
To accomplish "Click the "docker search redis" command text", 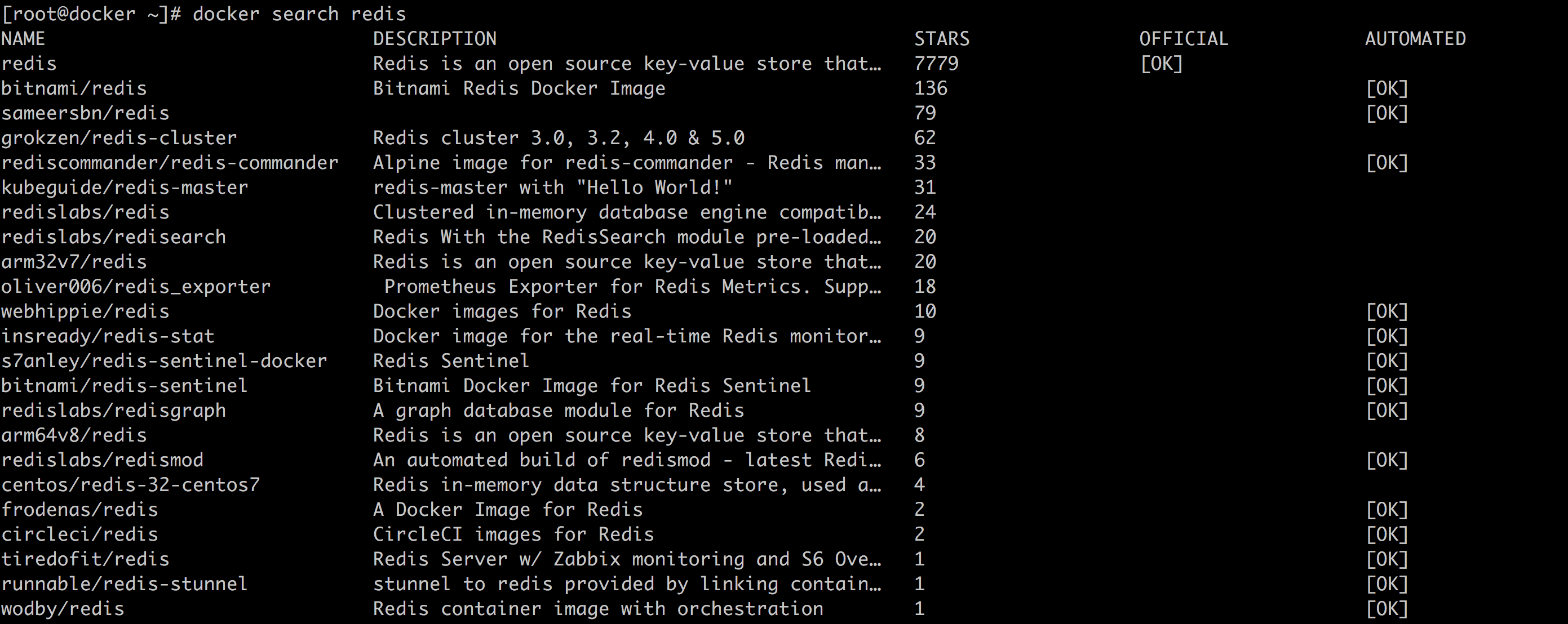I will 299,14.
